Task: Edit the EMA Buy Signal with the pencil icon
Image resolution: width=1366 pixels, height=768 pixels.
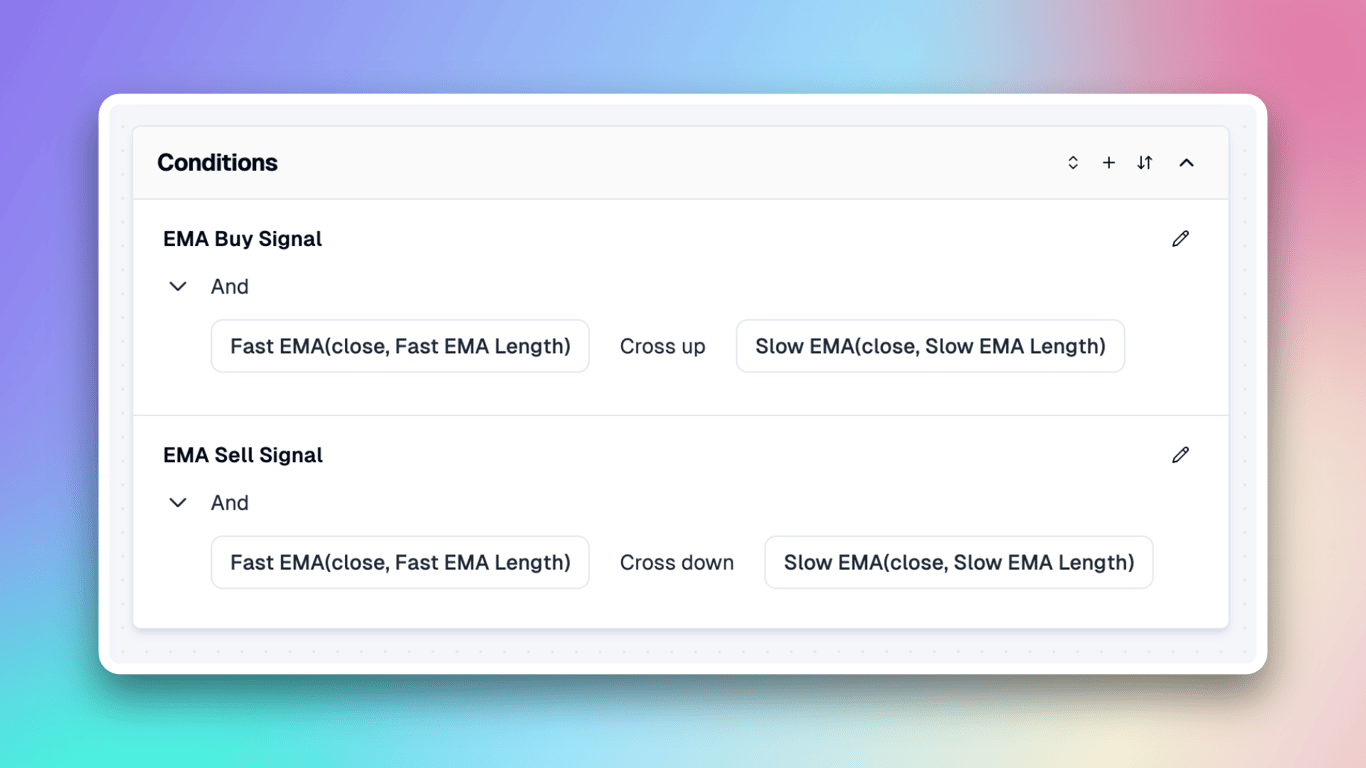Action: (1181, 239)
